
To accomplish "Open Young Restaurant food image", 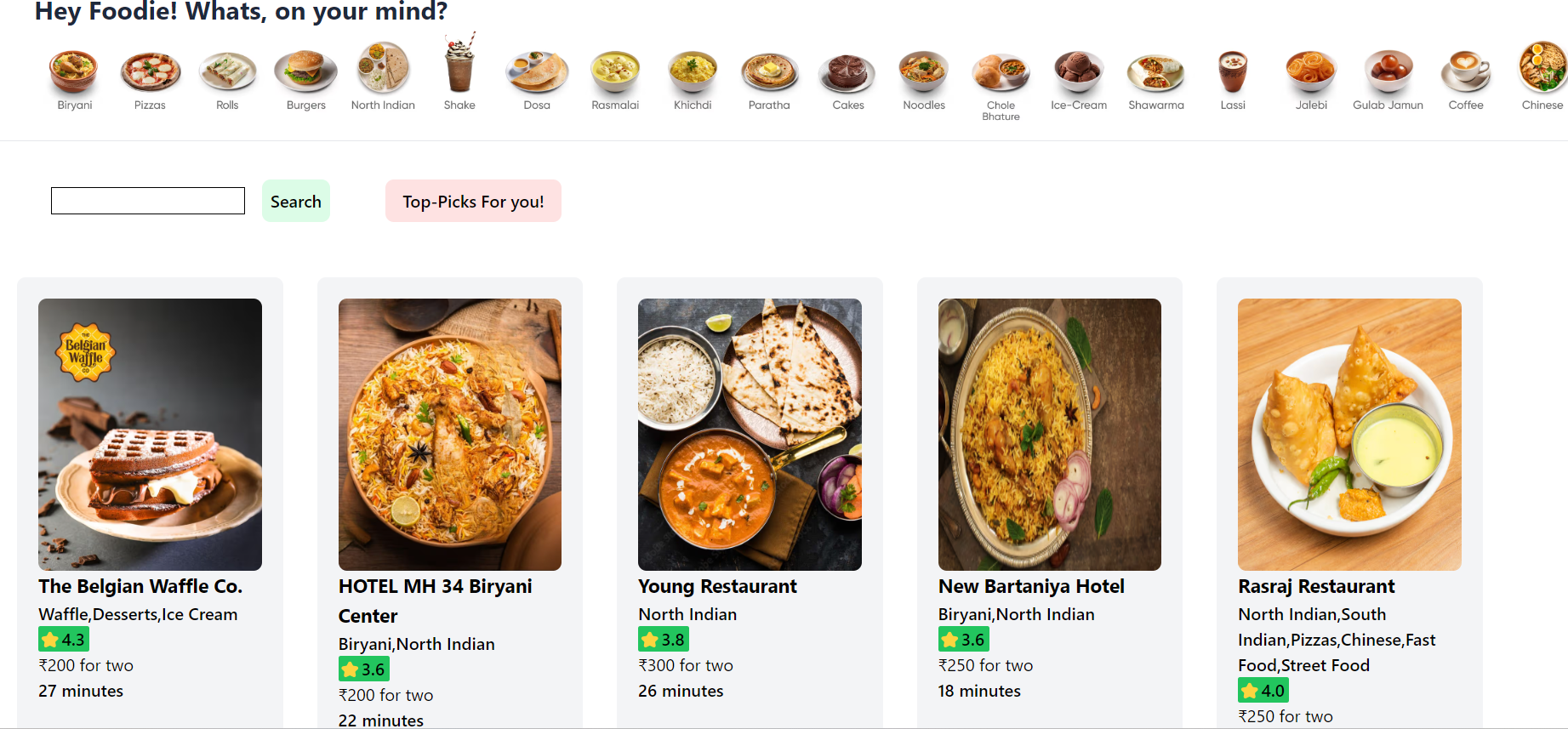I will tap(750, 435).
